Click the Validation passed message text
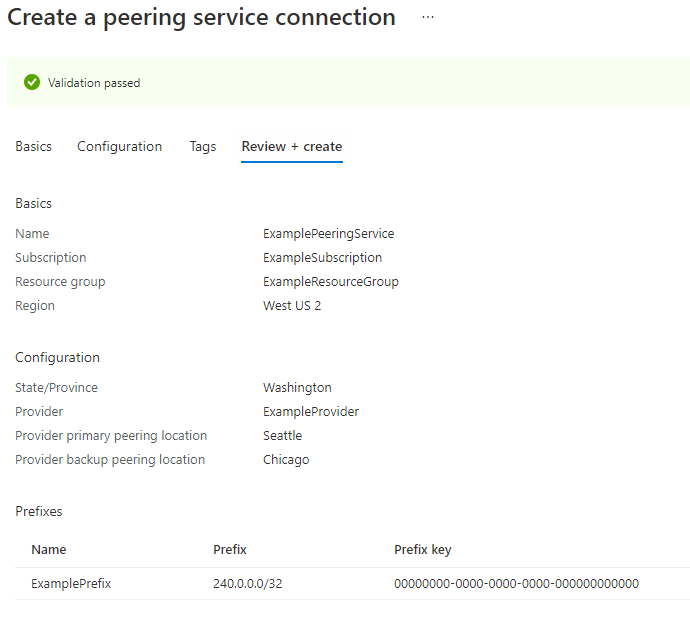The height and width of the screenshot is (624, 690). (x=94, y=83)
